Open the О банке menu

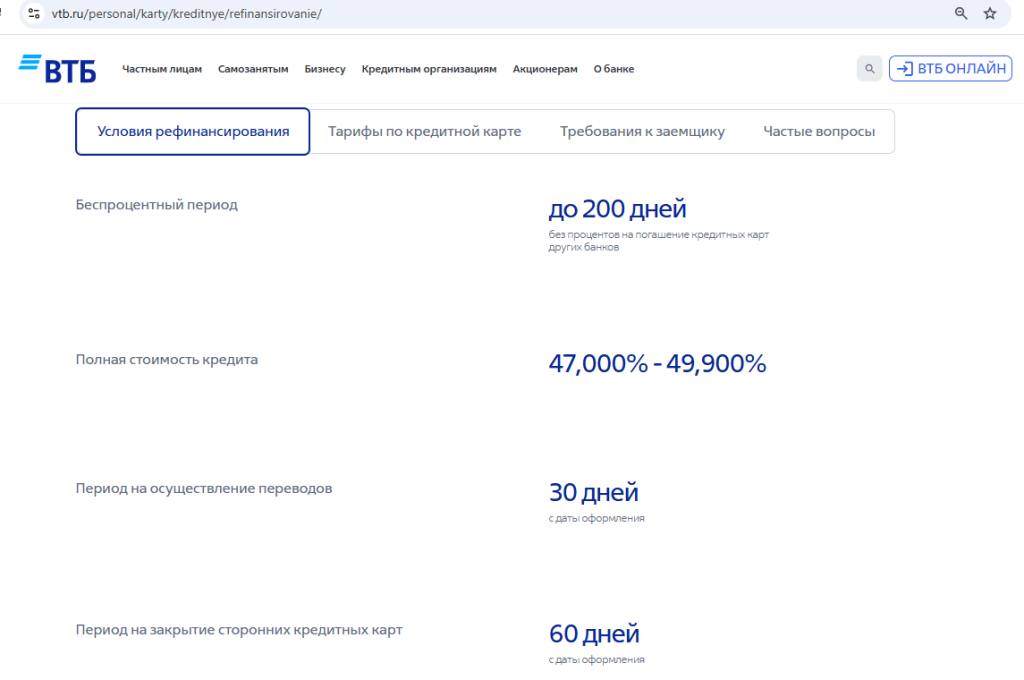tap(614, 69)
